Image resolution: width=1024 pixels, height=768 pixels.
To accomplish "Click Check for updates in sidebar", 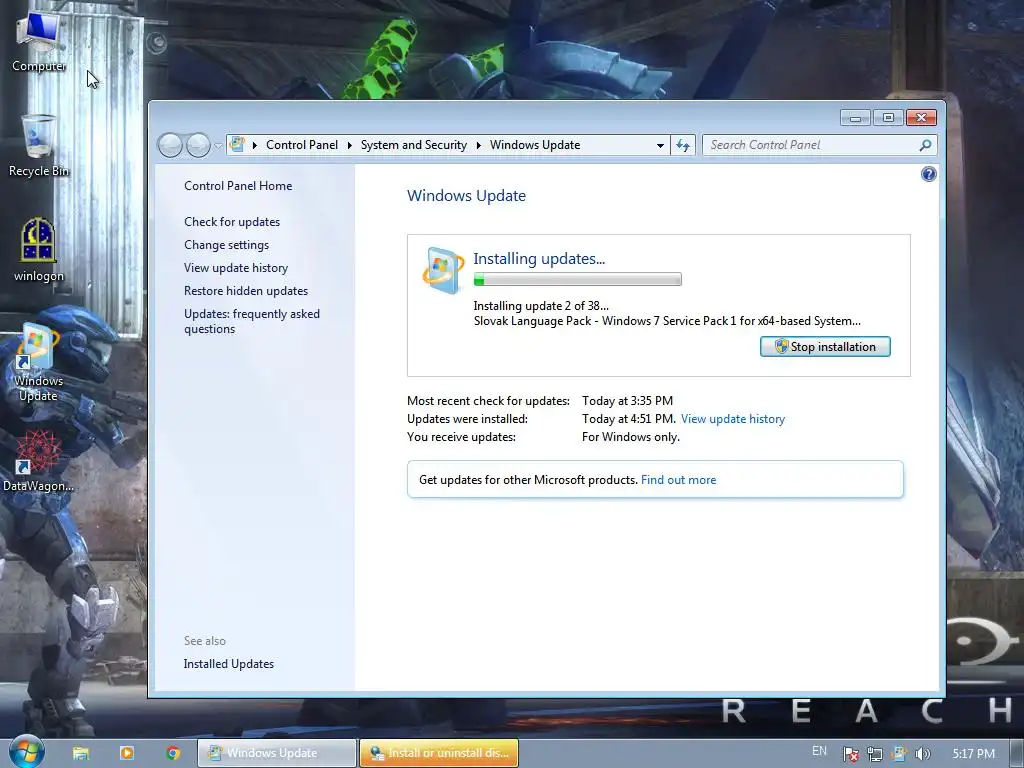I will (232, 222).
